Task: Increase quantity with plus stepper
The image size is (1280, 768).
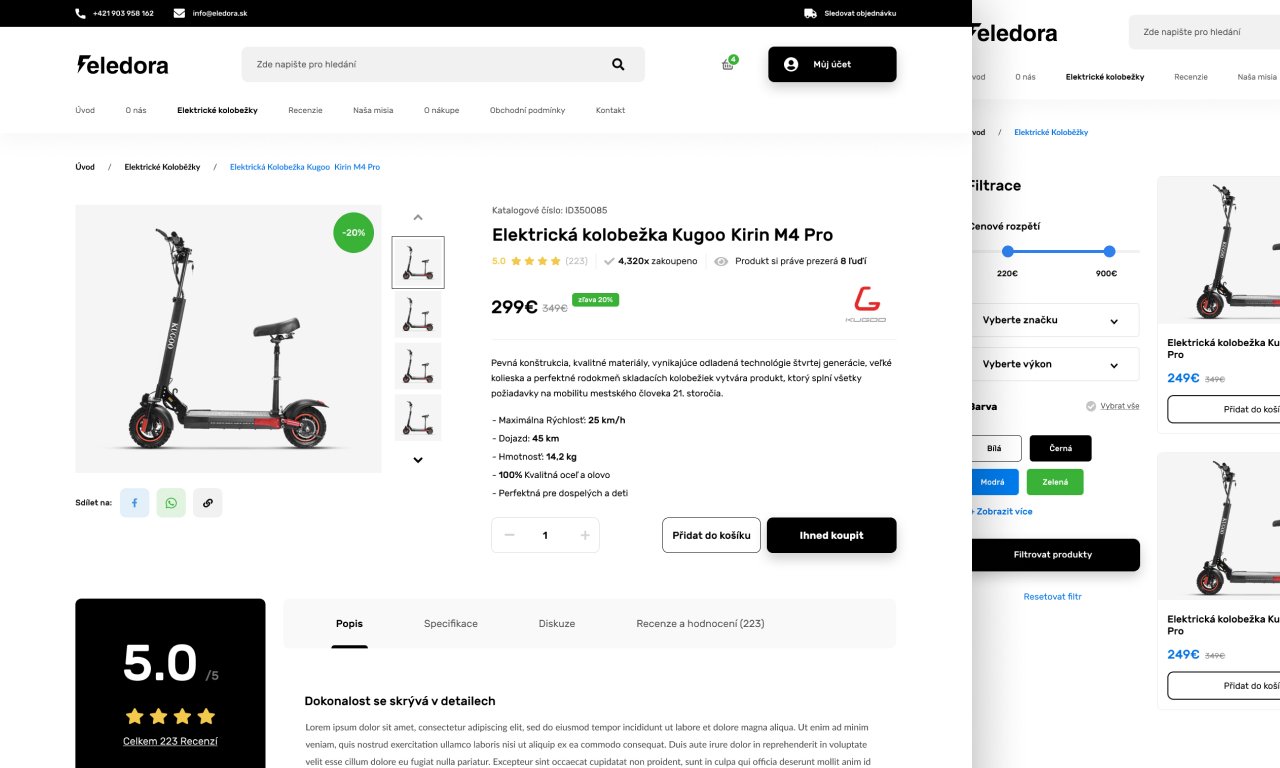Action: 585,535
